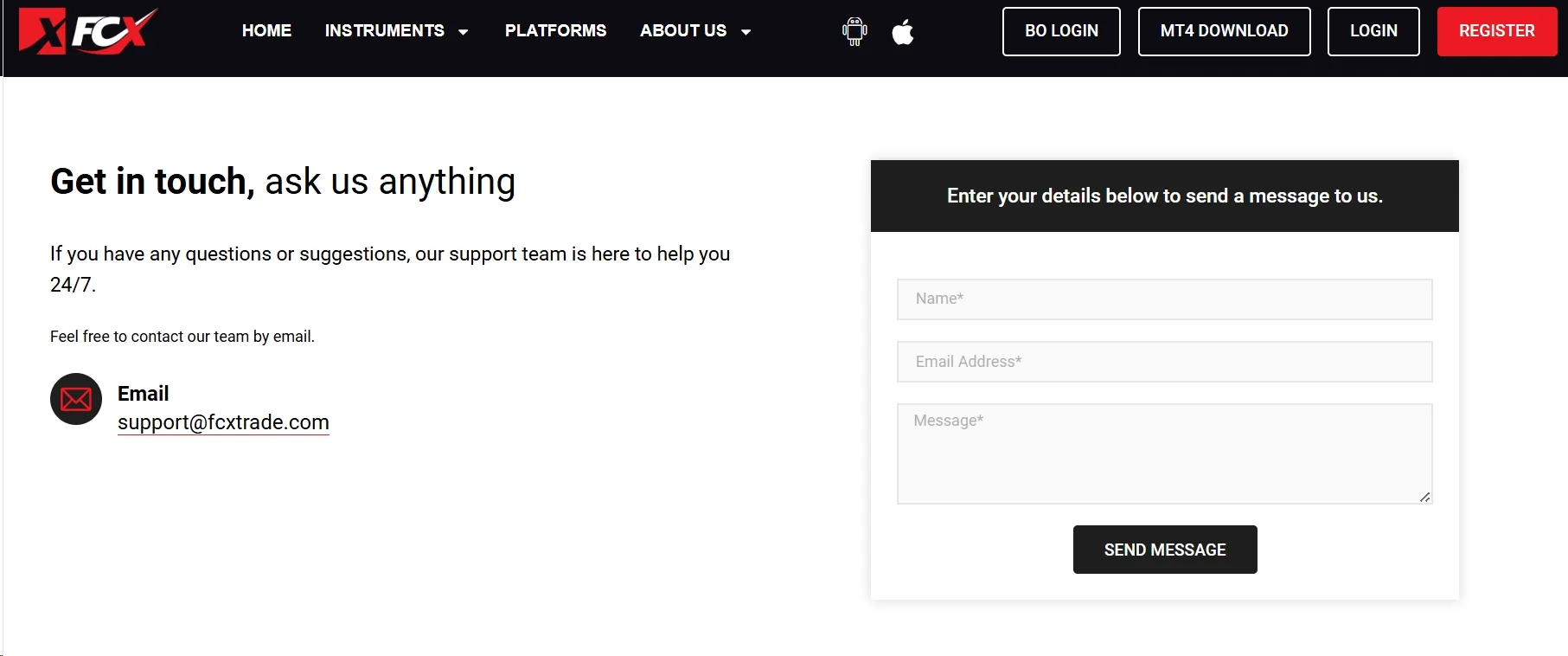Expand the About Us dropdown arrow
The height and width of the screenshot is (656, 1568).
[x=746, y=32]
